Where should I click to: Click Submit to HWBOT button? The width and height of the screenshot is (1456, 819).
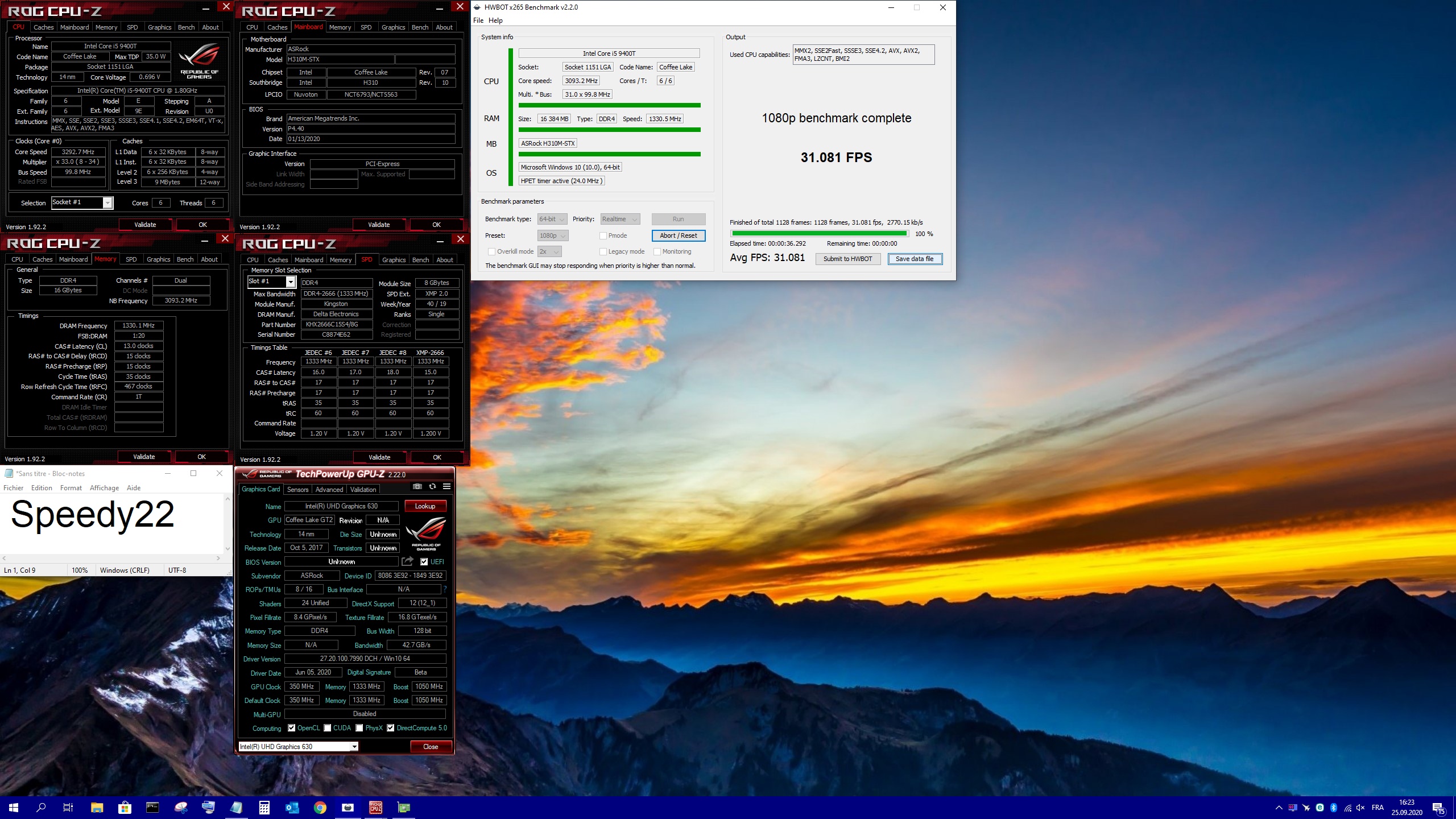pyautogui.click(x=847, y=259)
